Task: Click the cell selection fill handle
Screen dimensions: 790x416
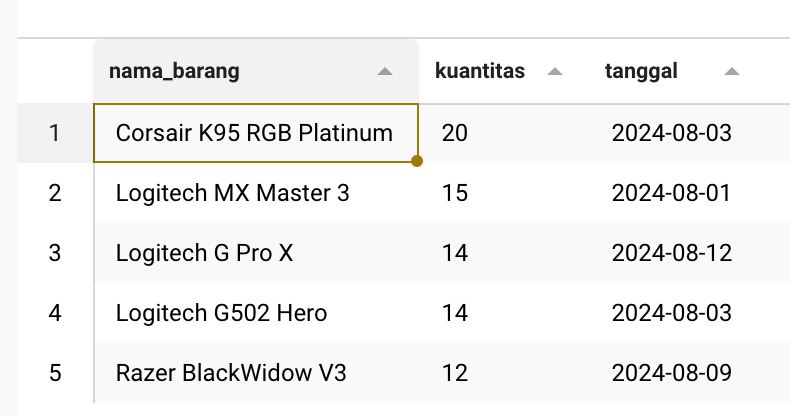Action: (417, 161)
